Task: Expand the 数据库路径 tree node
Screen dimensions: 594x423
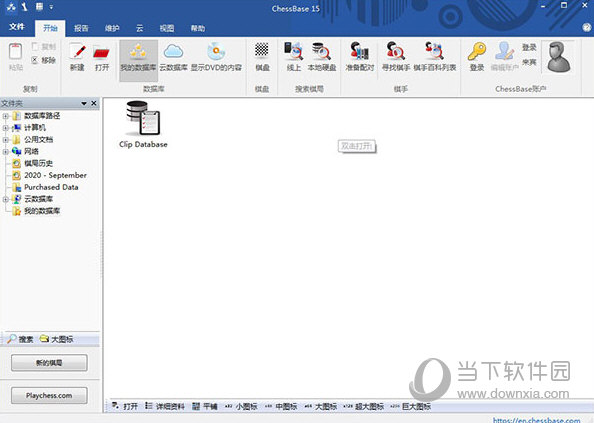Action: click(x=6, y=116)
